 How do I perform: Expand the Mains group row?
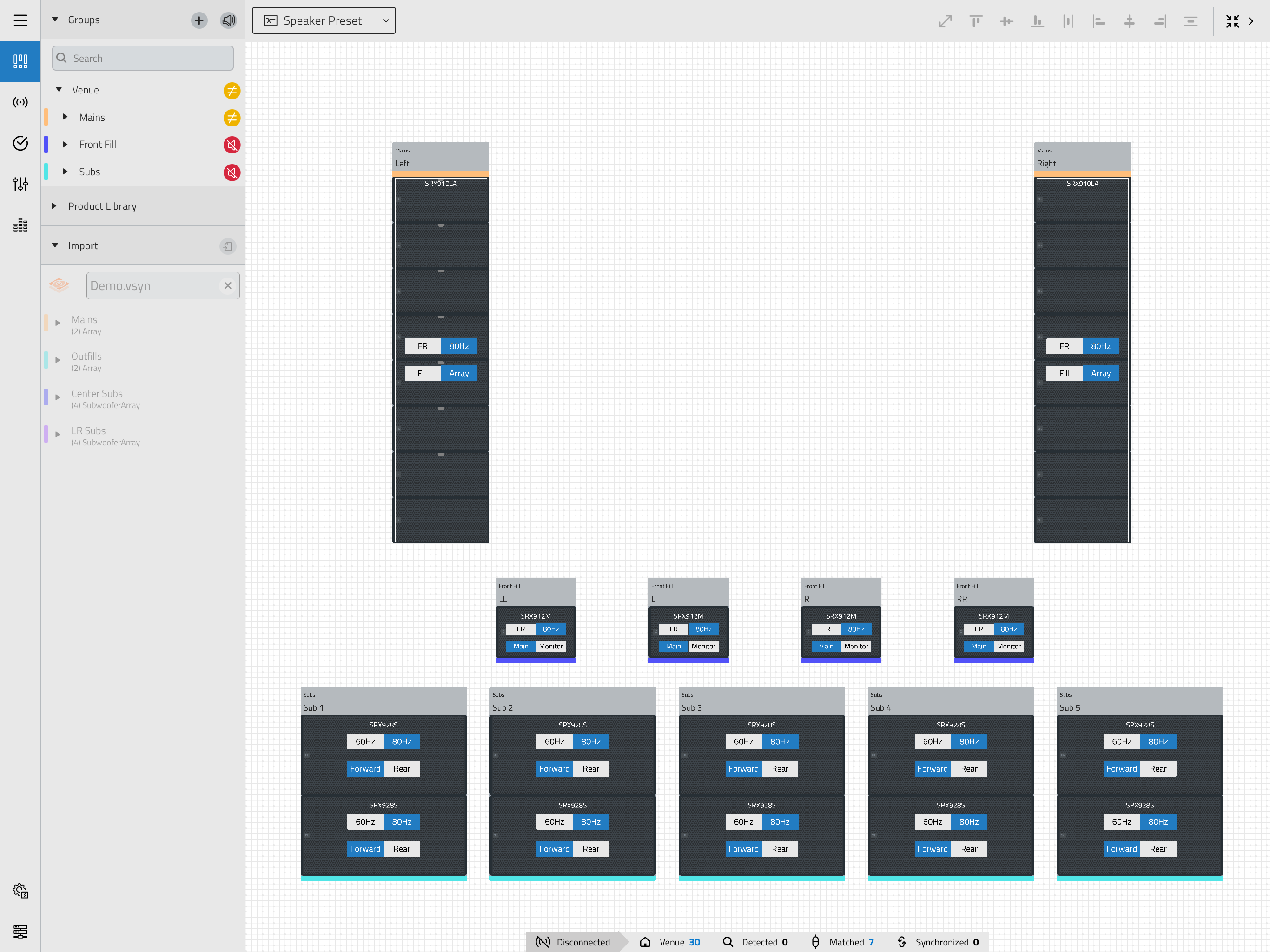click(x=65, y=117)
